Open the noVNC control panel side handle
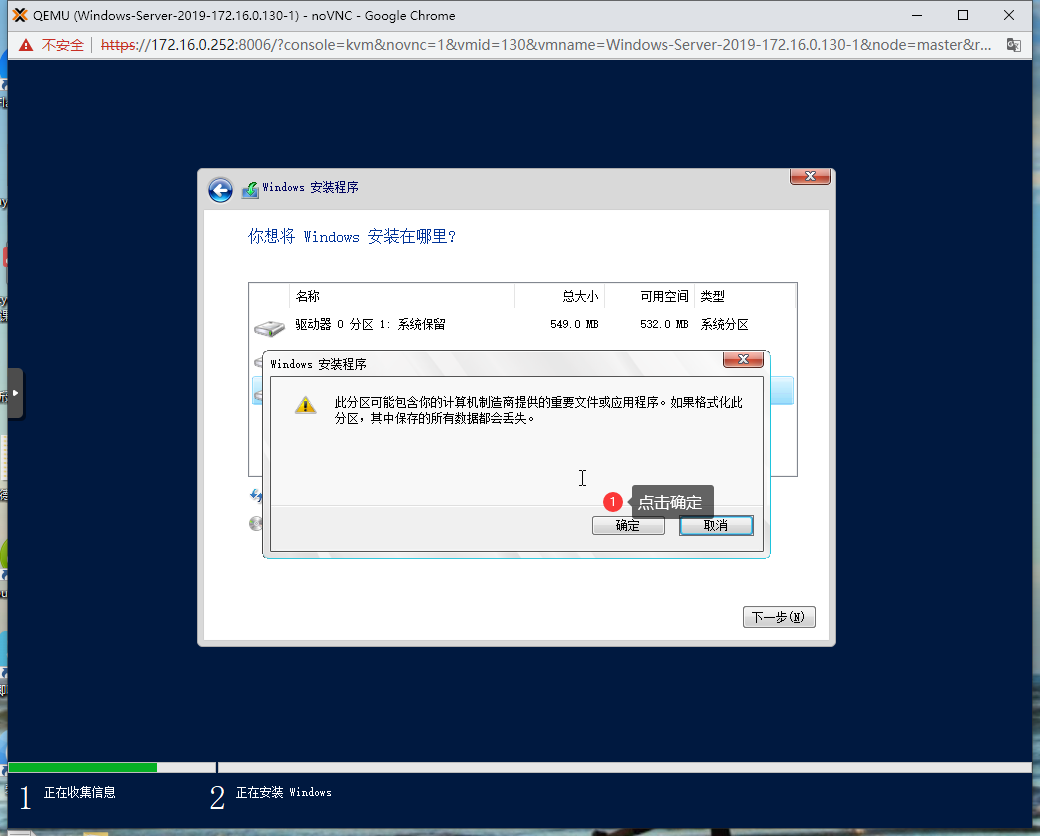Viewport: 1040px width, 836px height. coord(15,393)
